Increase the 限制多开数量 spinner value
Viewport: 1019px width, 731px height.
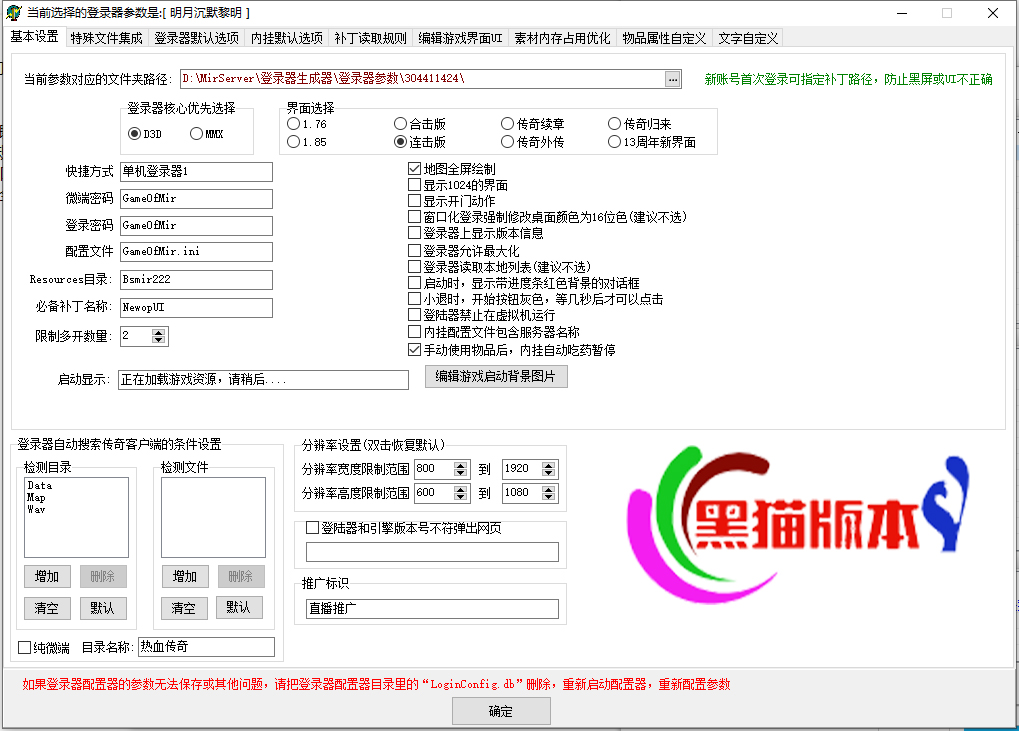click(160, 332)
